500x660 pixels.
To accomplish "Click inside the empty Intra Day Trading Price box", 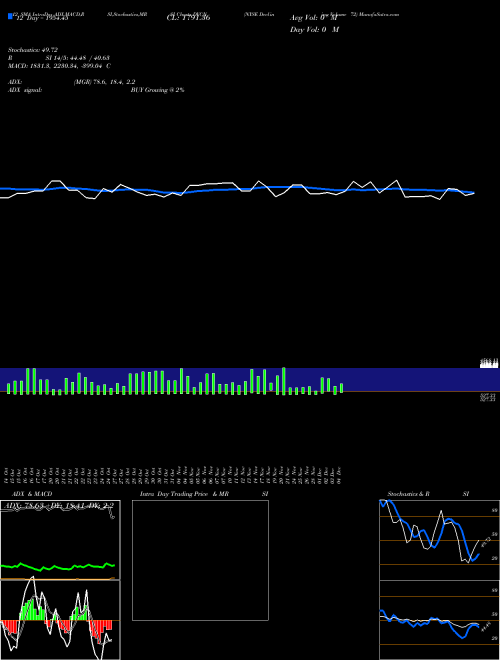I will coord(200,560).
